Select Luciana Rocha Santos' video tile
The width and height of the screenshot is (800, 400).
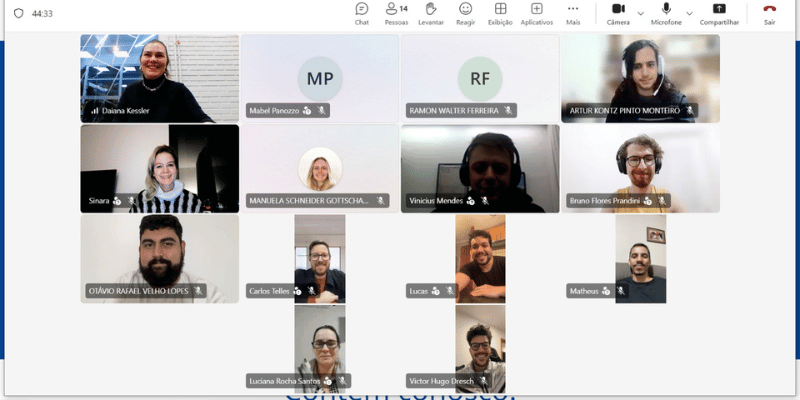(320, 349)
